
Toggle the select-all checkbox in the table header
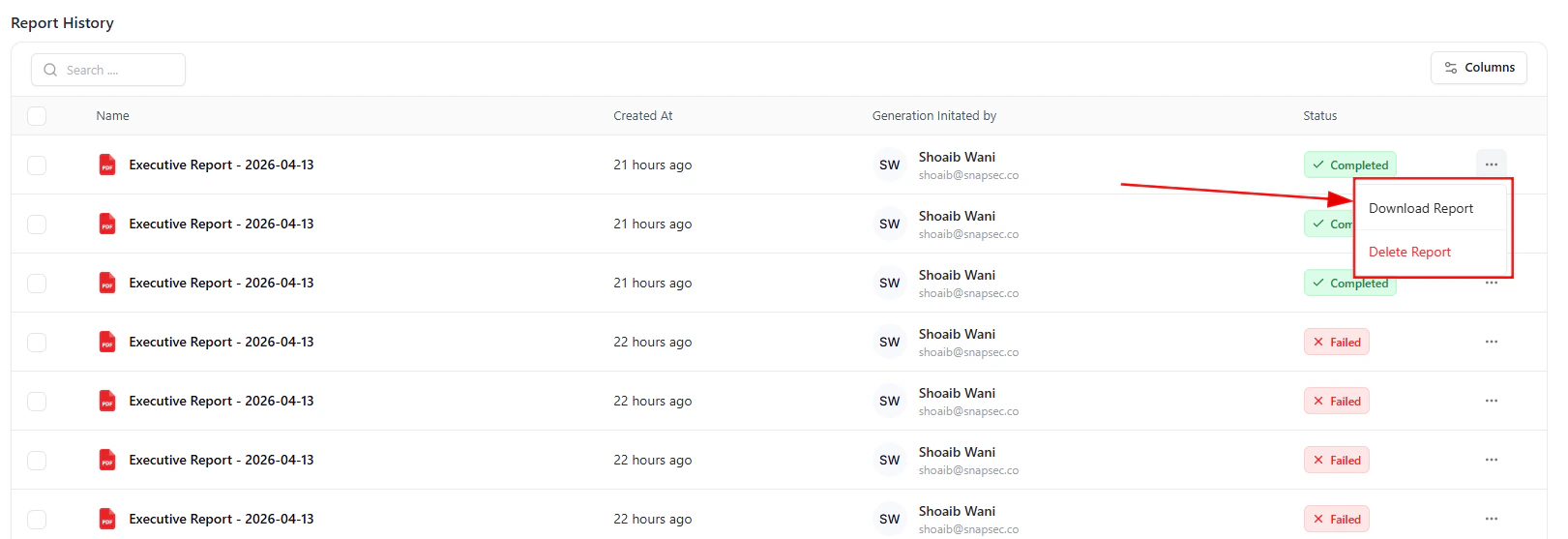pyautogui.click(x=37, y=116)
